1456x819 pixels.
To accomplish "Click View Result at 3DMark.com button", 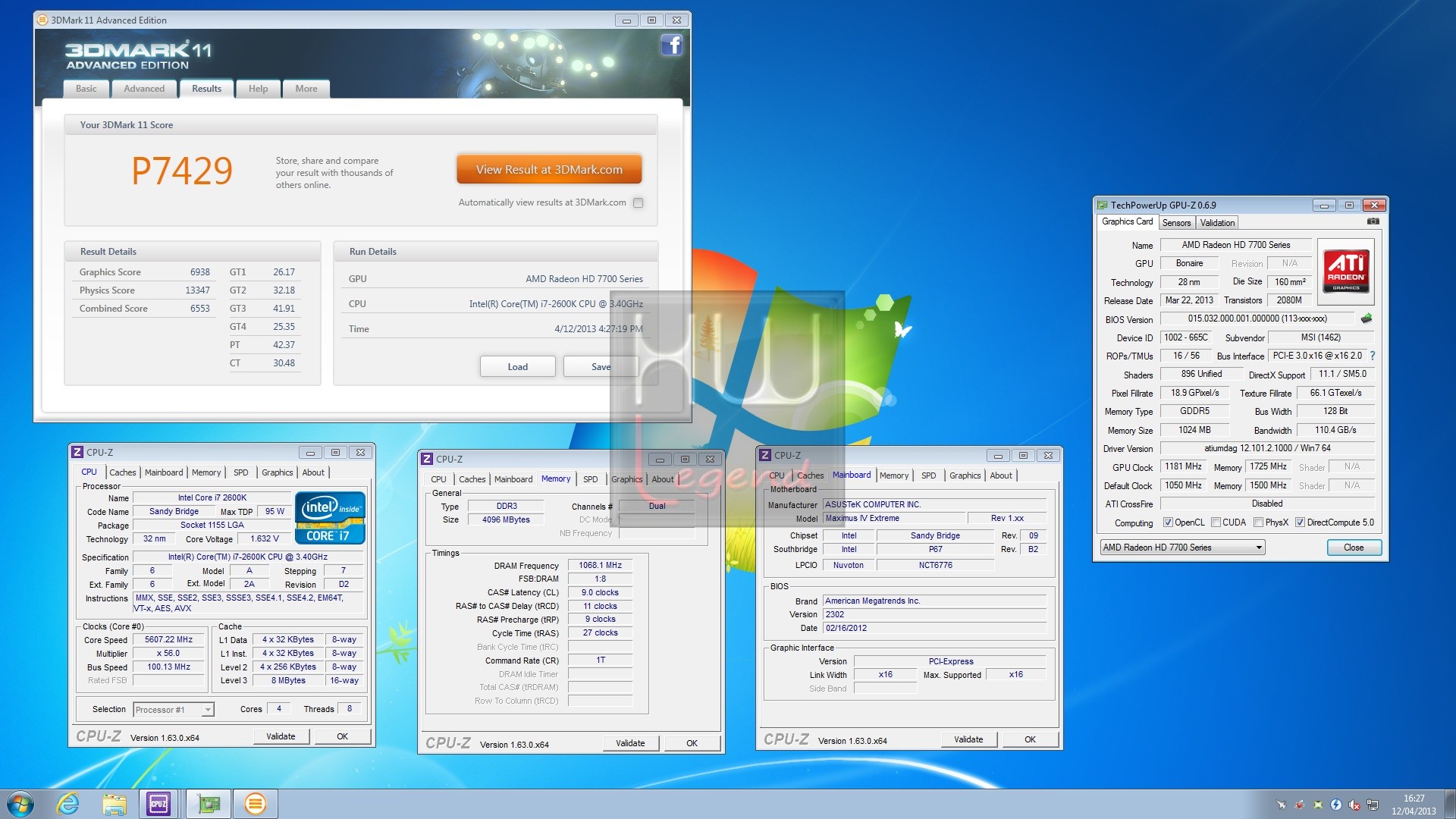I will [x=549, y=170].
